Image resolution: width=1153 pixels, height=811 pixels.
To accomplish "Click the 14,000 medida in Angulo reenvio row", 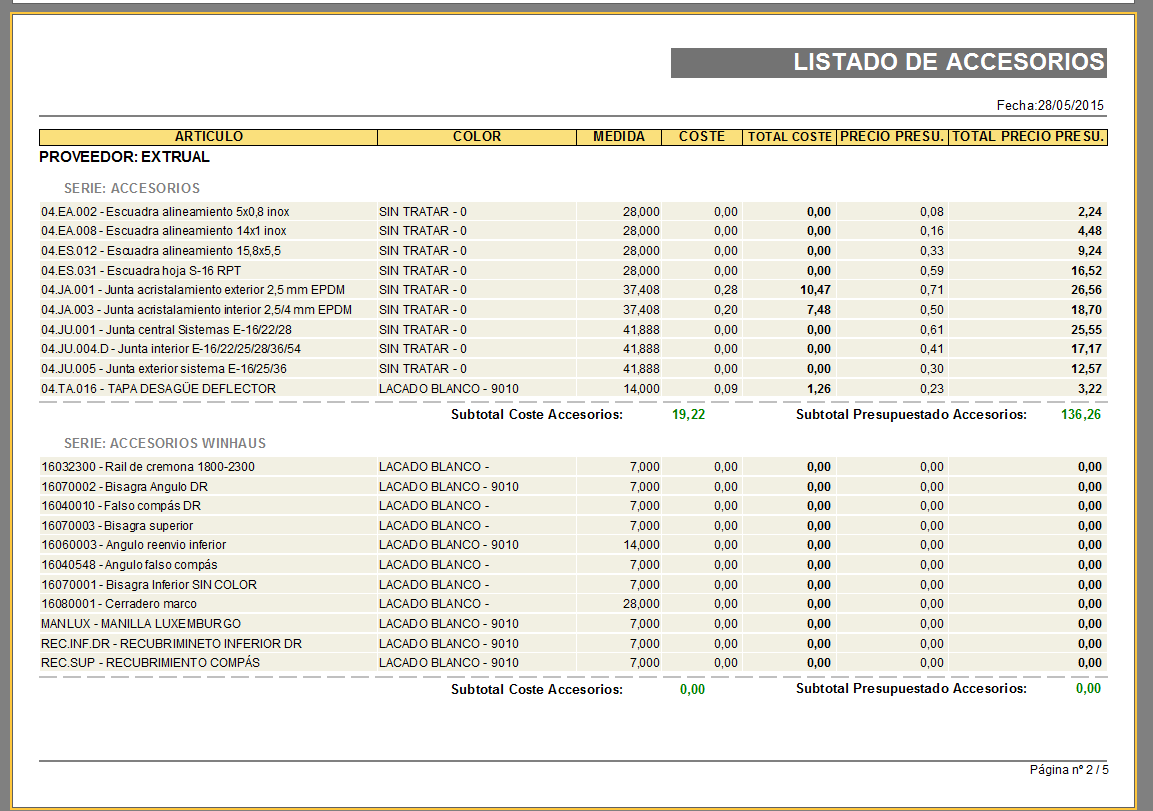I will pos(641,545).
